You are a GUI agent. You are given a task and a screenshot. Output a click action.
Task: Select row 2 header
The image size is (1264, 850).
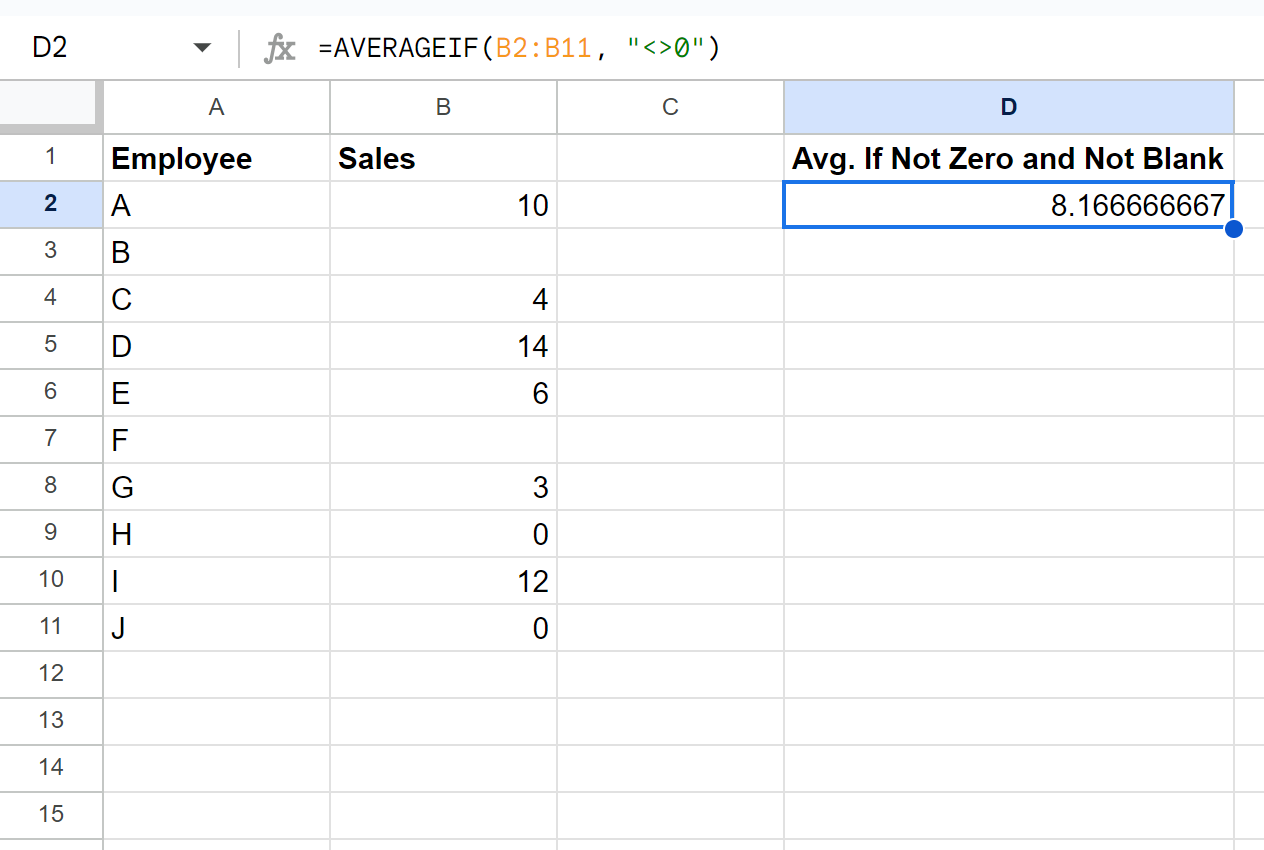pos(51,204)
